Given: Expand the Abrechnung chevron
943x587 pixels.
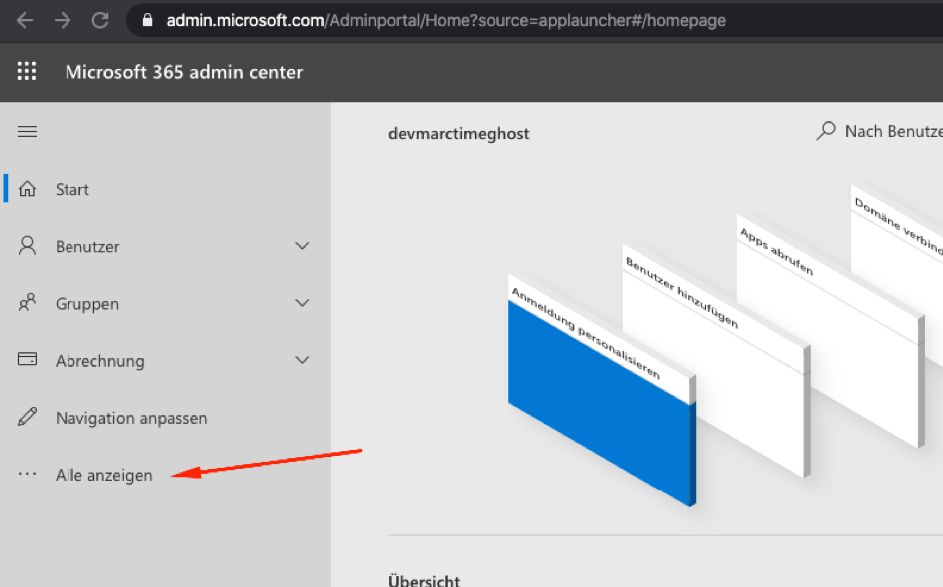Looking at the screenshot, I should click(x=302, y=360).
